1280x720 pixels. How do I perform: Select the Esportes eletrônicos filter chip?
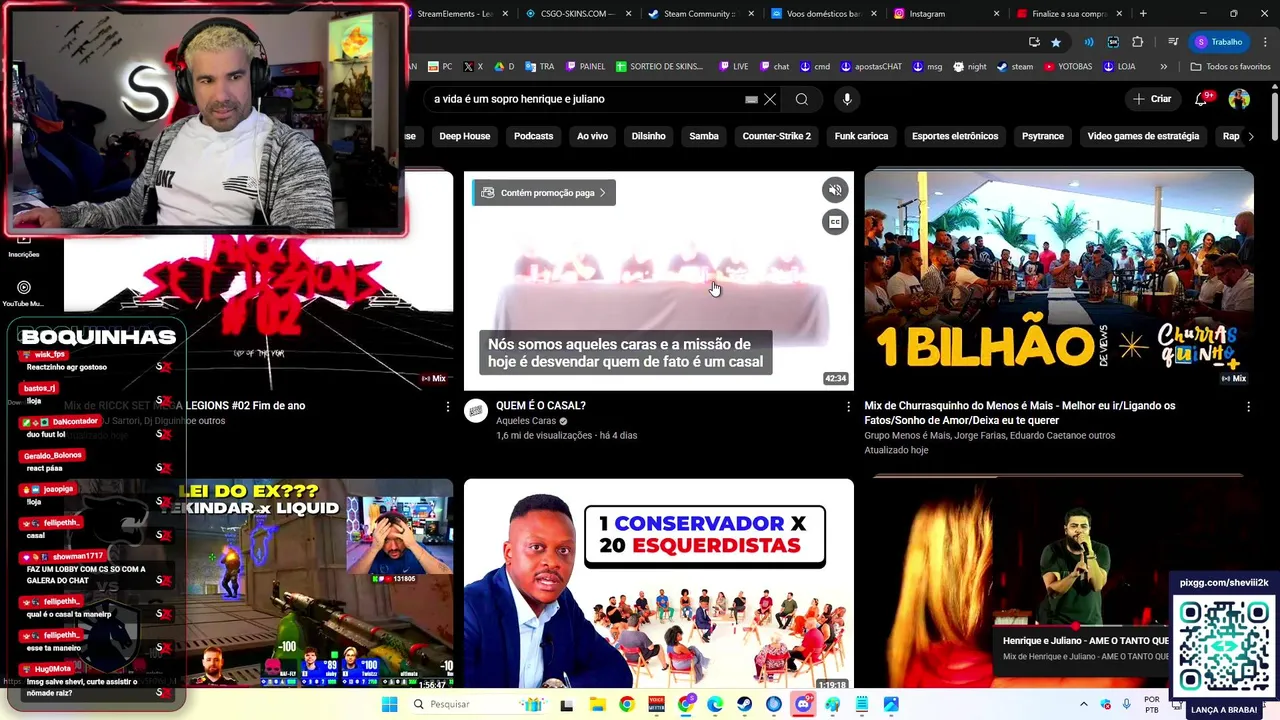(955, 136)
